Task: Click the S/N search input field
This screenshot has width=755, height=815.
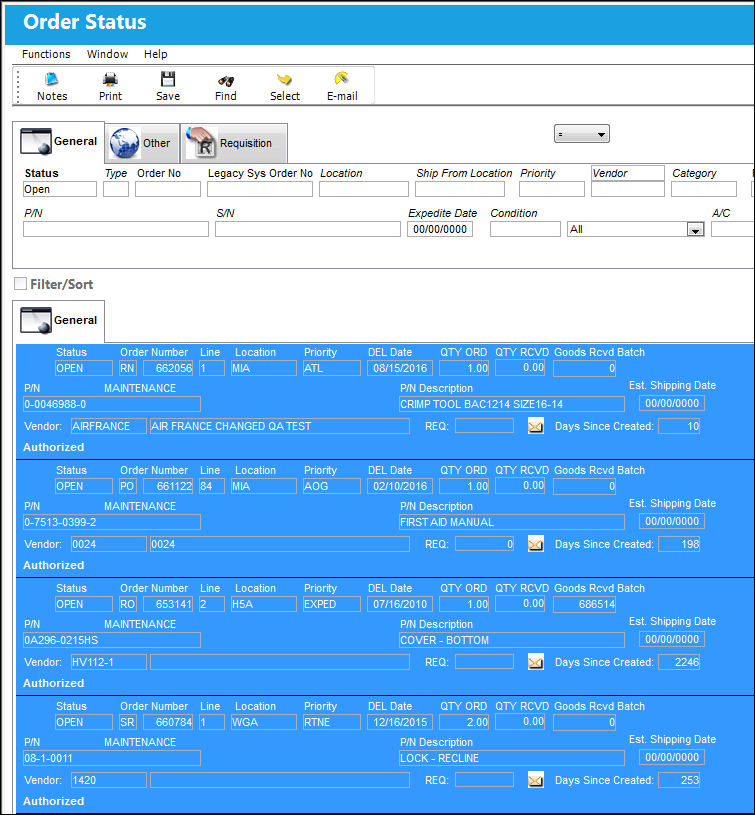Action: click(x=308, y=229)
